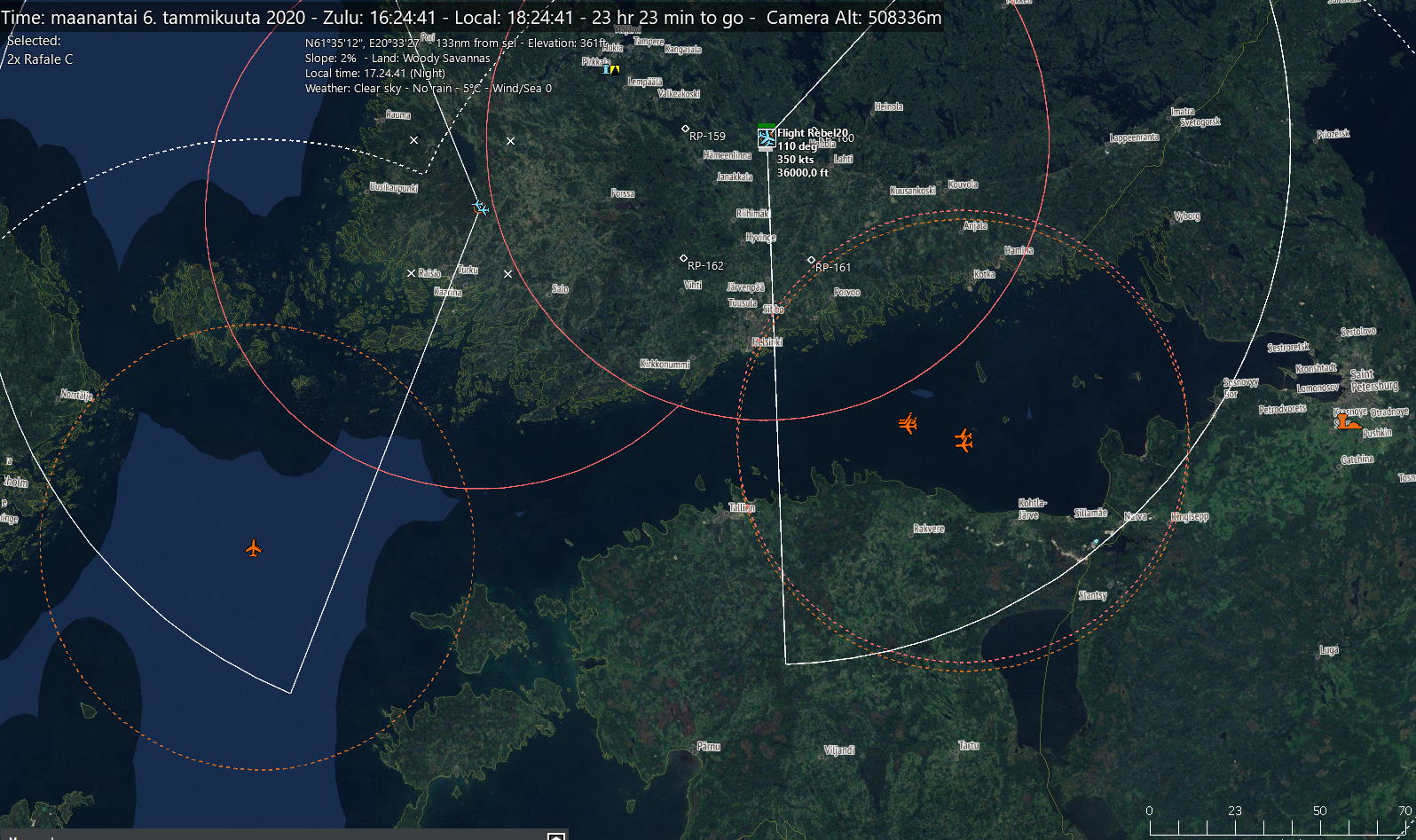1416x840 pixels.
Task: Click the X waypoint marker near Raisio
Action: [411, 273]
